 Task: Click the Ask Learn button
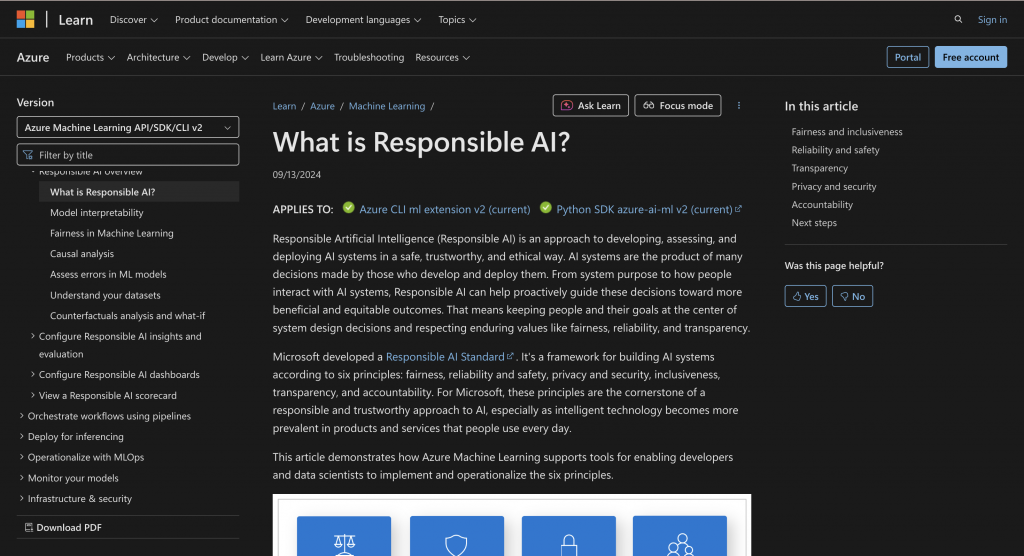coord(591,105)
